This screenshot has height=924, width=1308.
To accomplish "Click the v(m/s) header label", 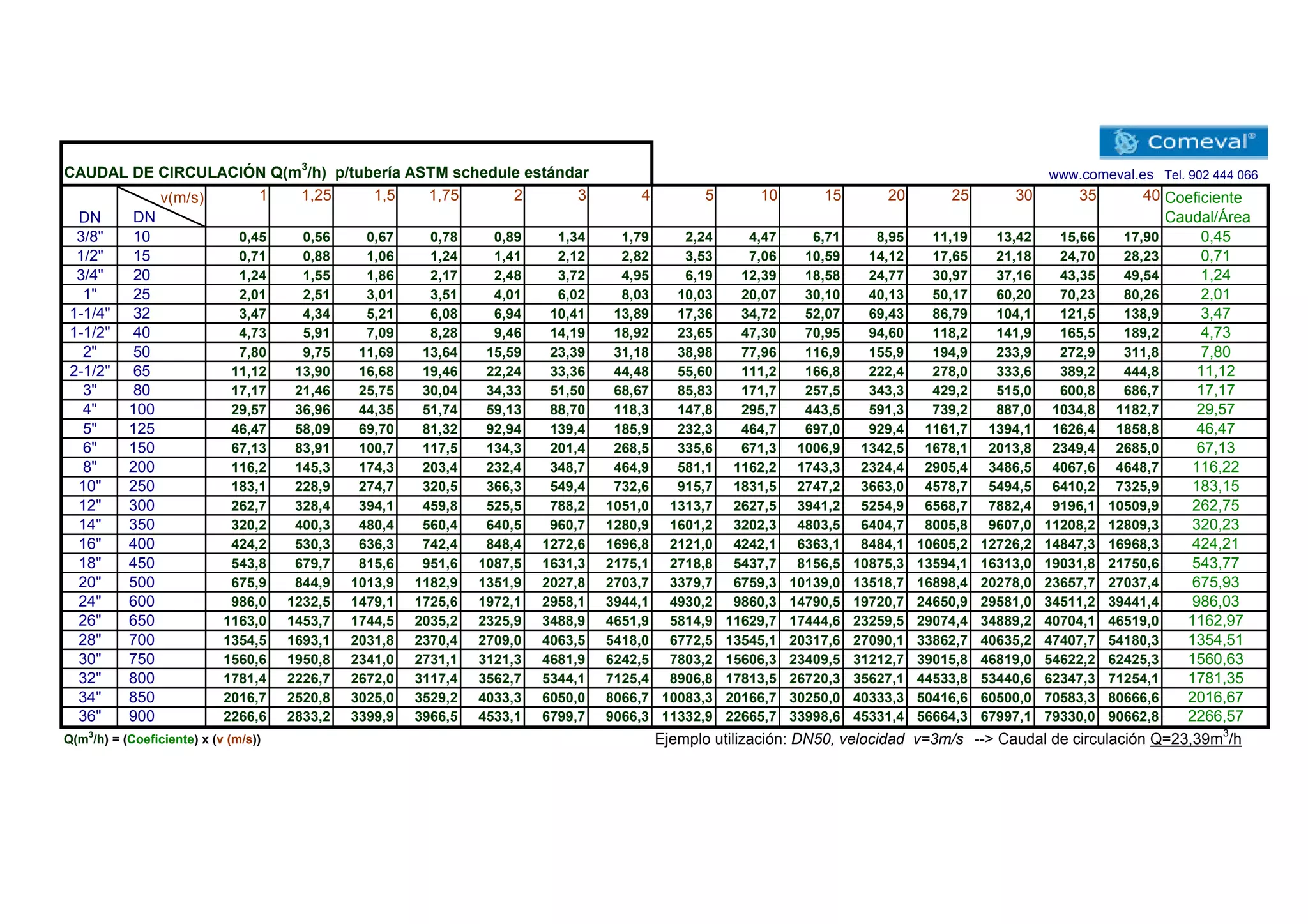I will coord(182,197).
